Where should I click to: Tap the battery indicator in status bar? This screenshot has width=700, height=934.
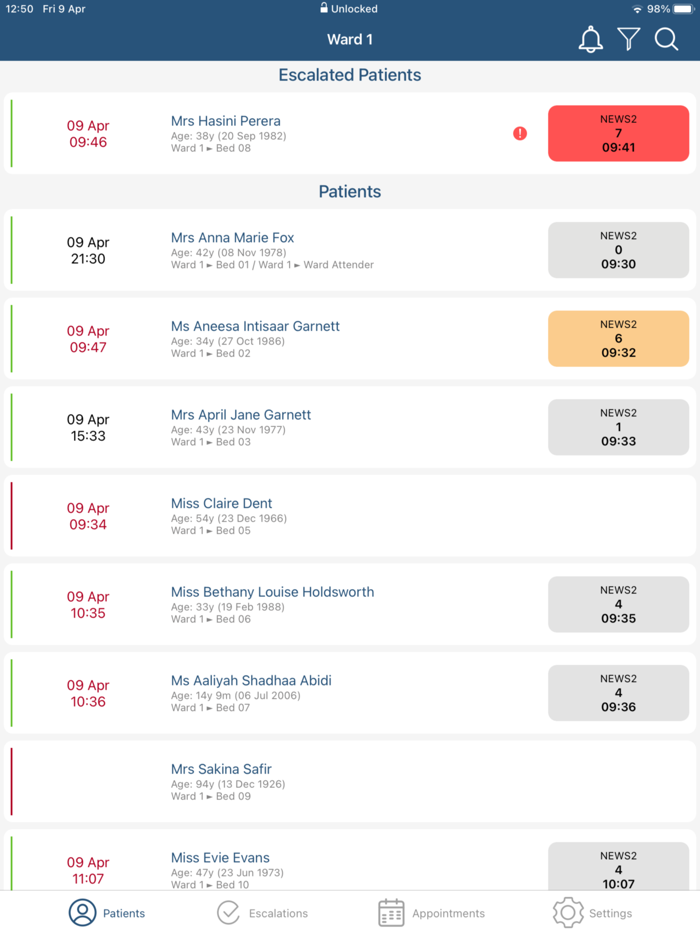tap(684, 9)
